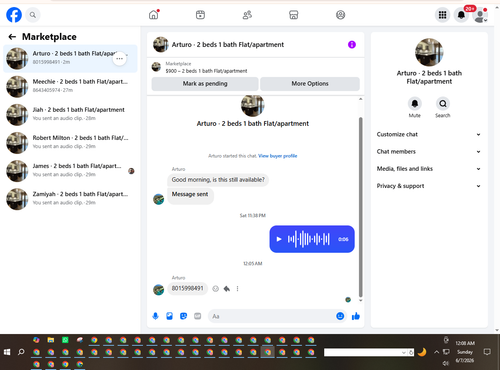Viewport: 500px width, 370px height.
Task: Search in conversation with the Search icon
Action: pos(443,104)
